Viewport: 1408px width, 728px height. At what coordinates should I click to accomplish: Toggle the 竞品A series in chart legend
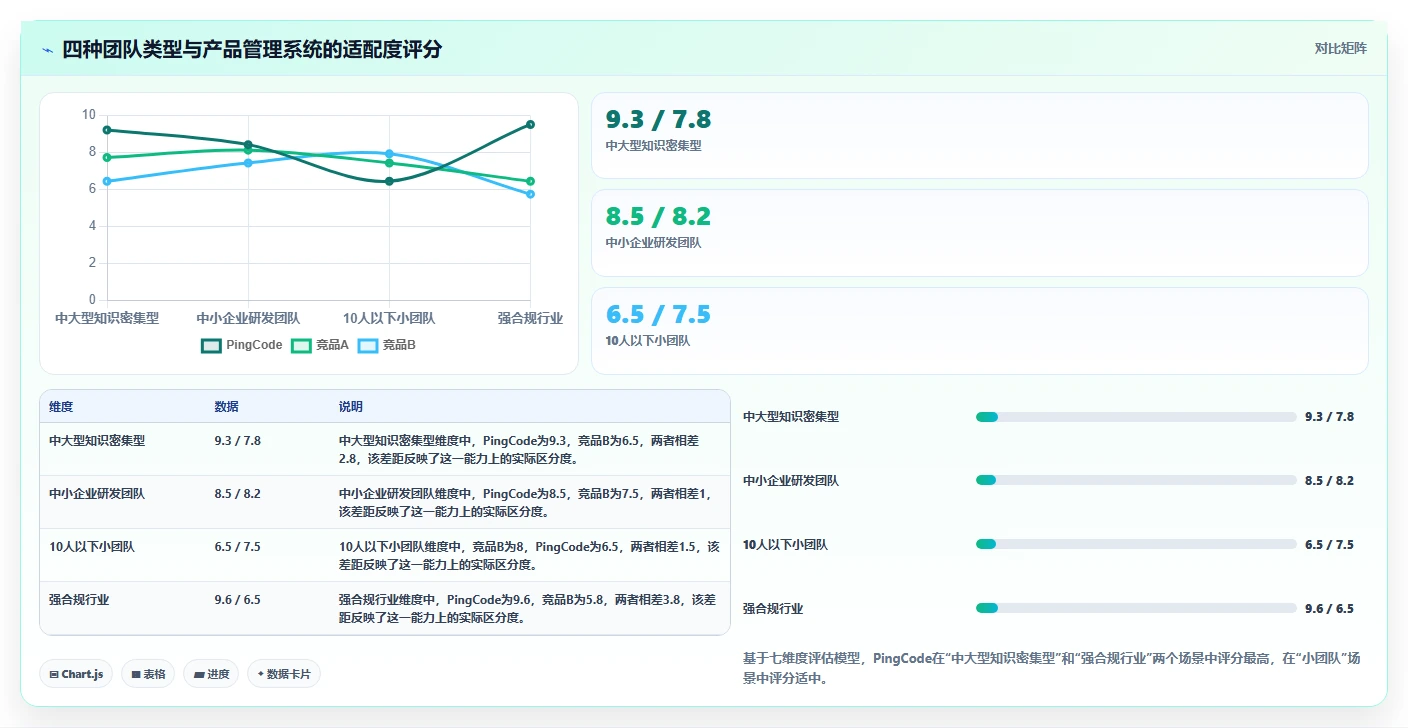tap(320, 345)
